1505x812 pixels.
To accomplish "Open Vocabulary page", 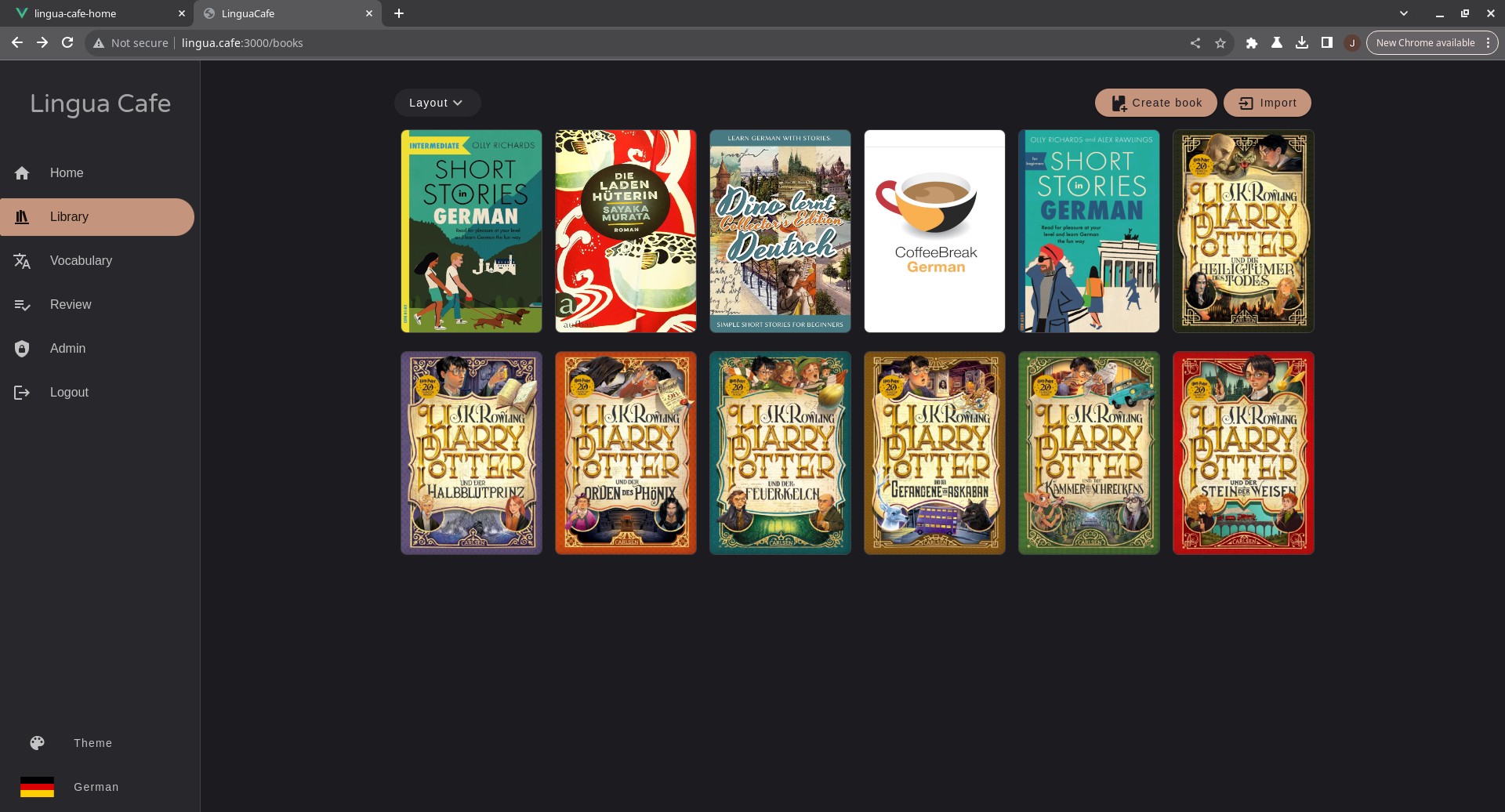I will point(97,261).
